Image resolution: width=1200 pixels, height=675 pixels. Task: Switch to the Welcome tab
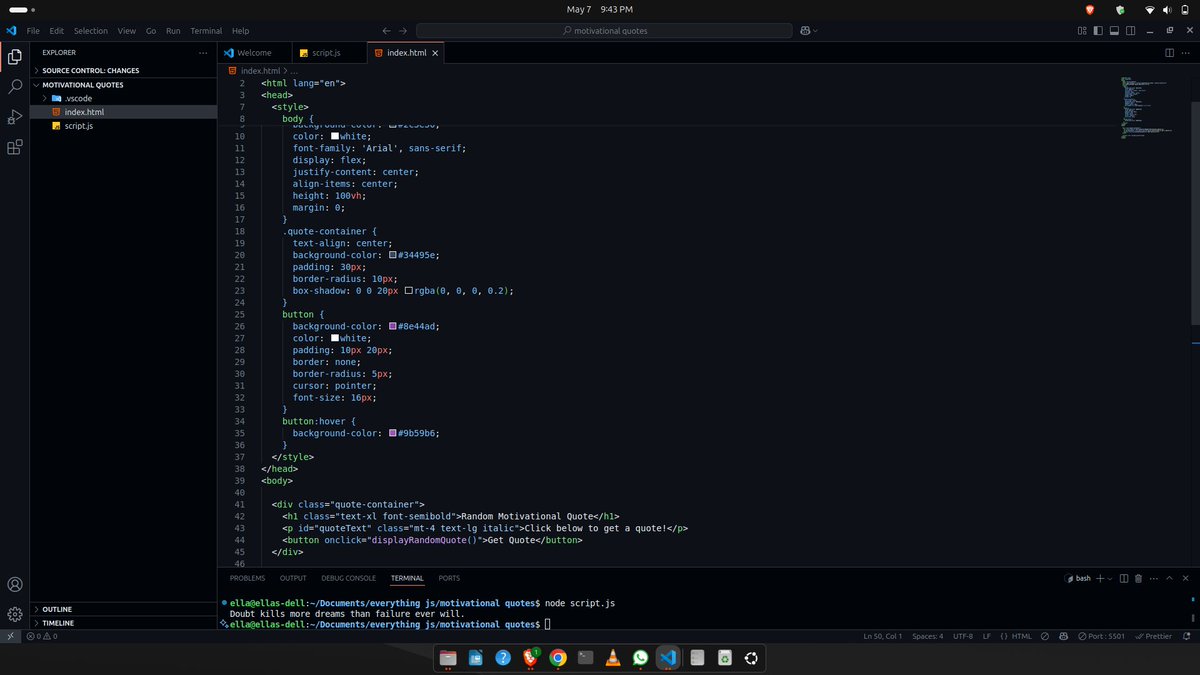pos(254,52)
